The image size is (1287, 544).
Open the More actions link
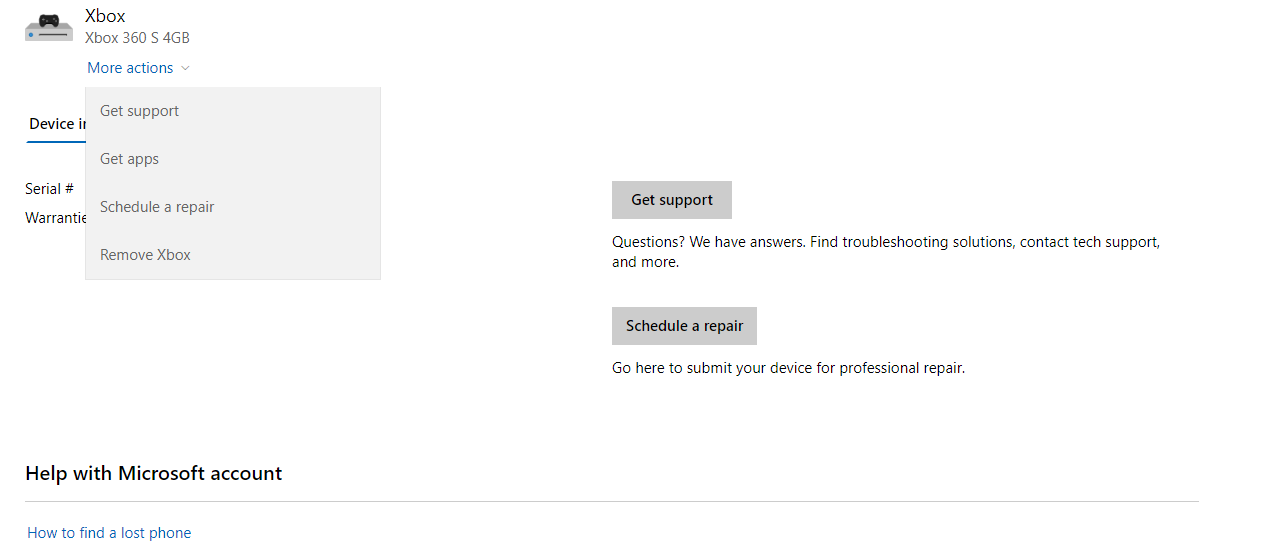(x=130, y=68)
